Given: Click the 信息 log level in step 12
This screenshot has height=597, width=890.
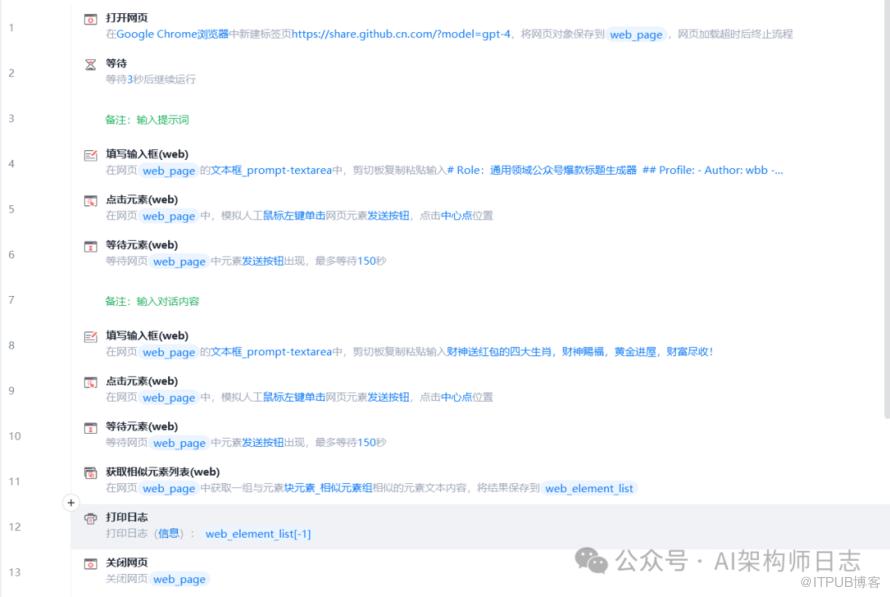Looking at the screenshot, I should point(169,533).
